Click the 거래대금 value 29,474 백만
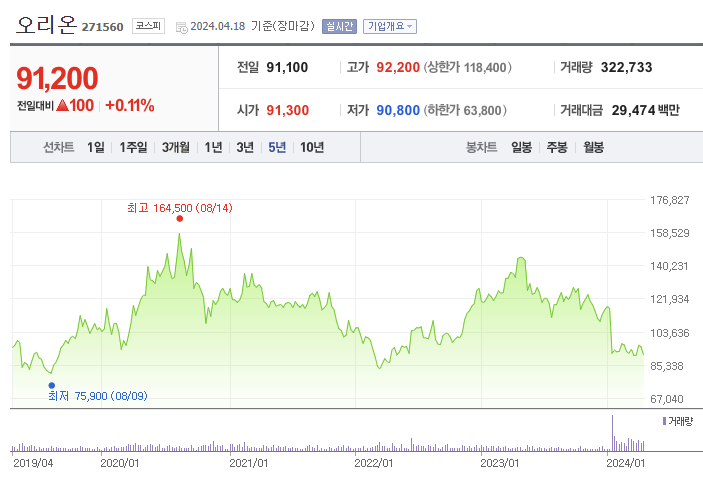 coord(646,110)
